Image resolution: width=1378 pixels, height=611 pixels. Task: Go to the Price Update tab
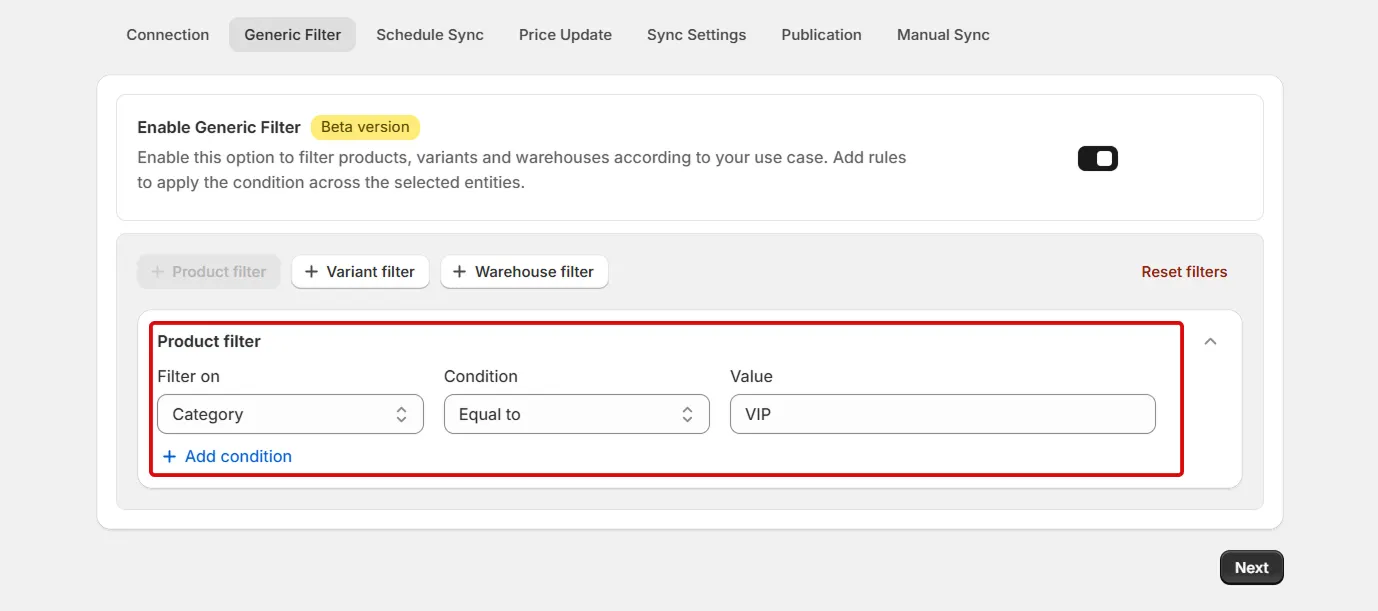[x=565, y=34]
